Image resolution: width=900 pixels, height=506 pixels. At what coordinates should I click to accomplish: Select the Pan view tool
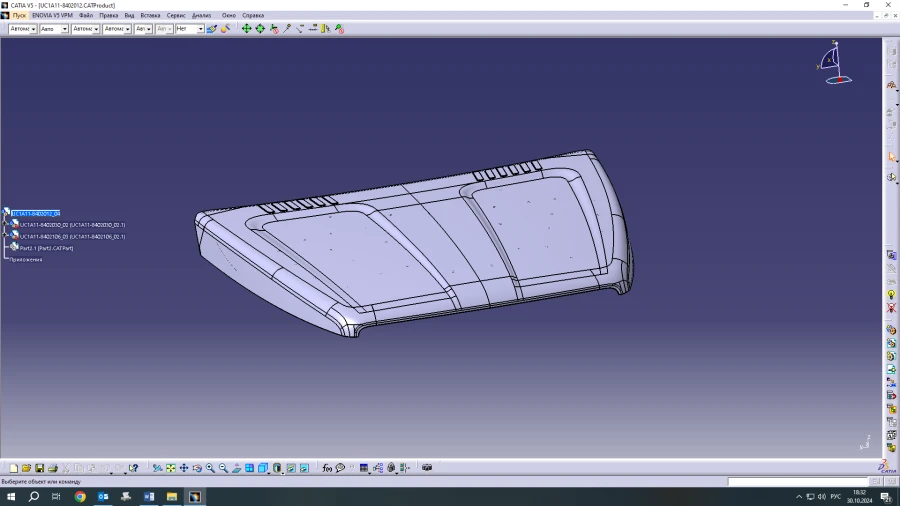click(184, 468)
